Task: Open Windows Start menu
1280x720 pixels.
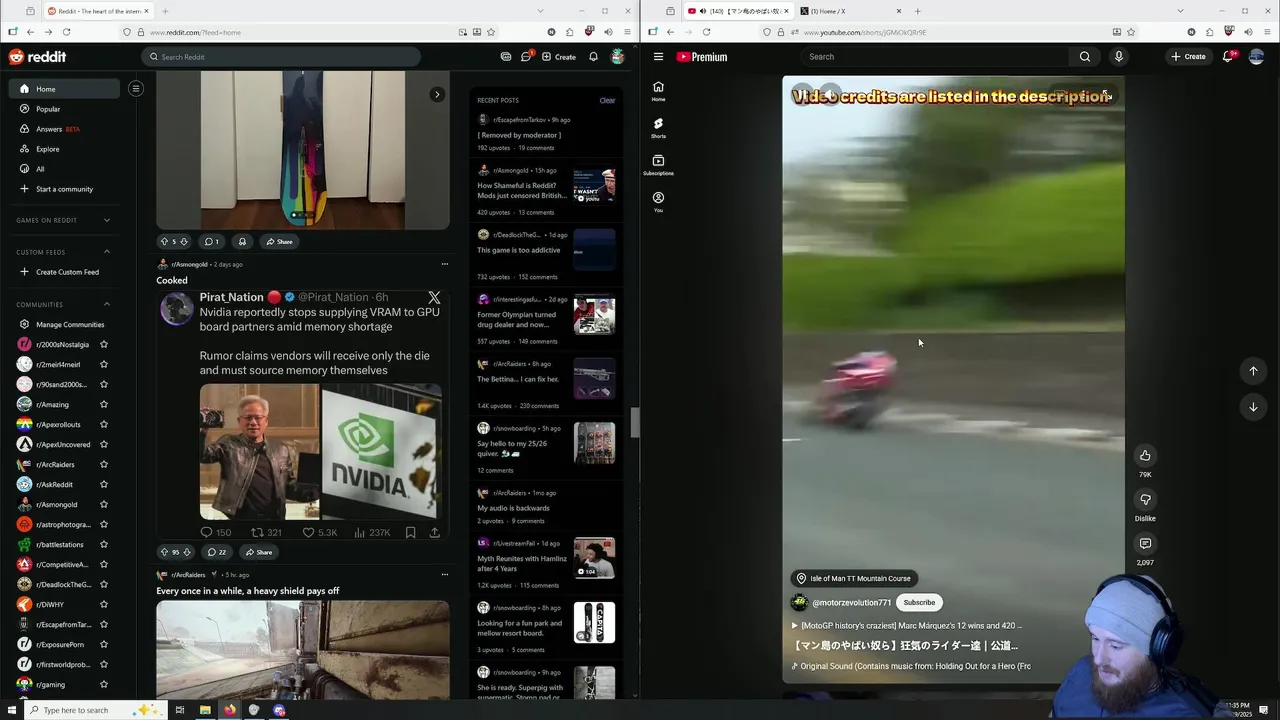Action: tap(11, 710)
